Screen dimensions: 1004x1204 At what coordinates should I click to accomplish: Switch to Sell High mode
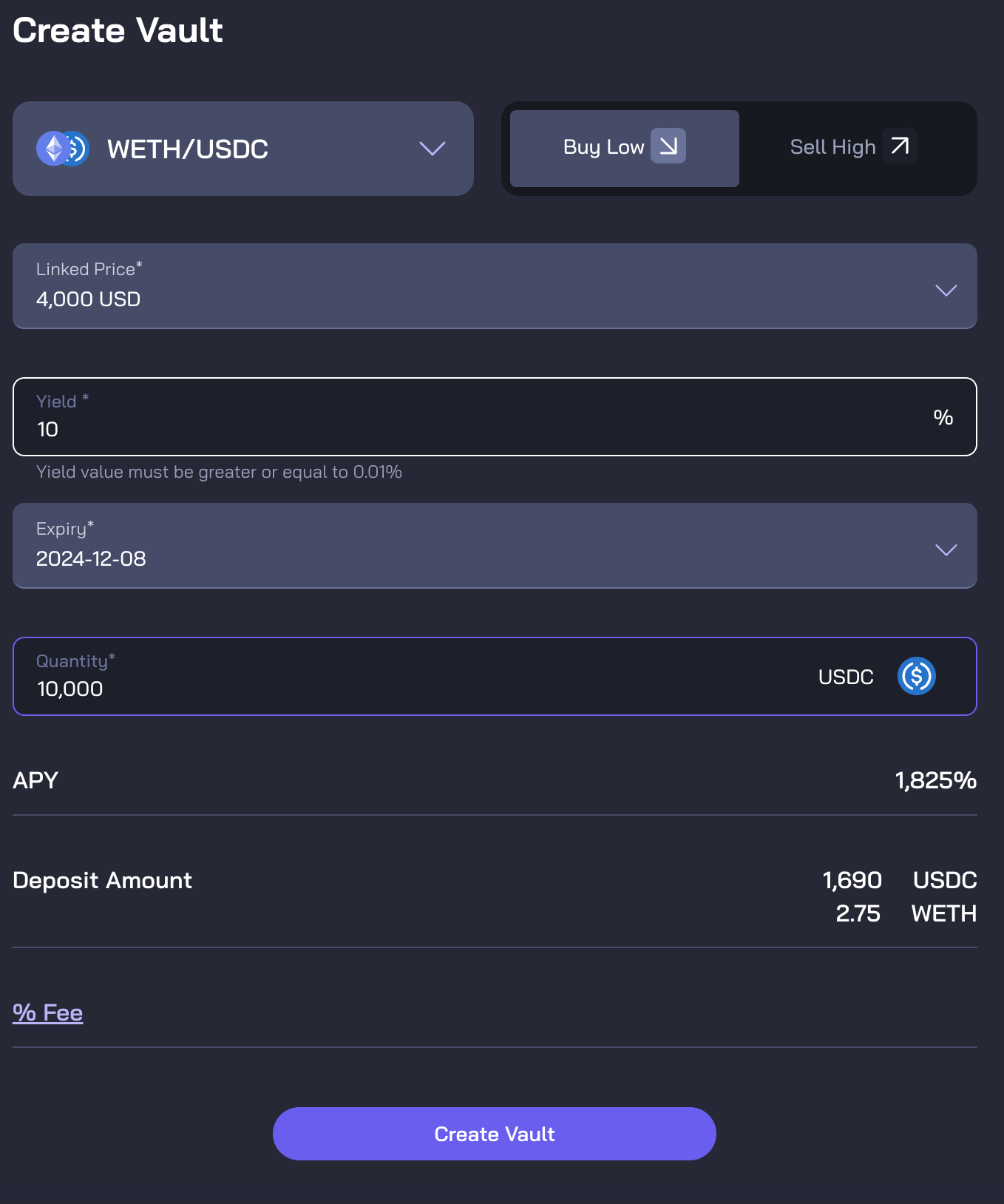coord(833,148)
